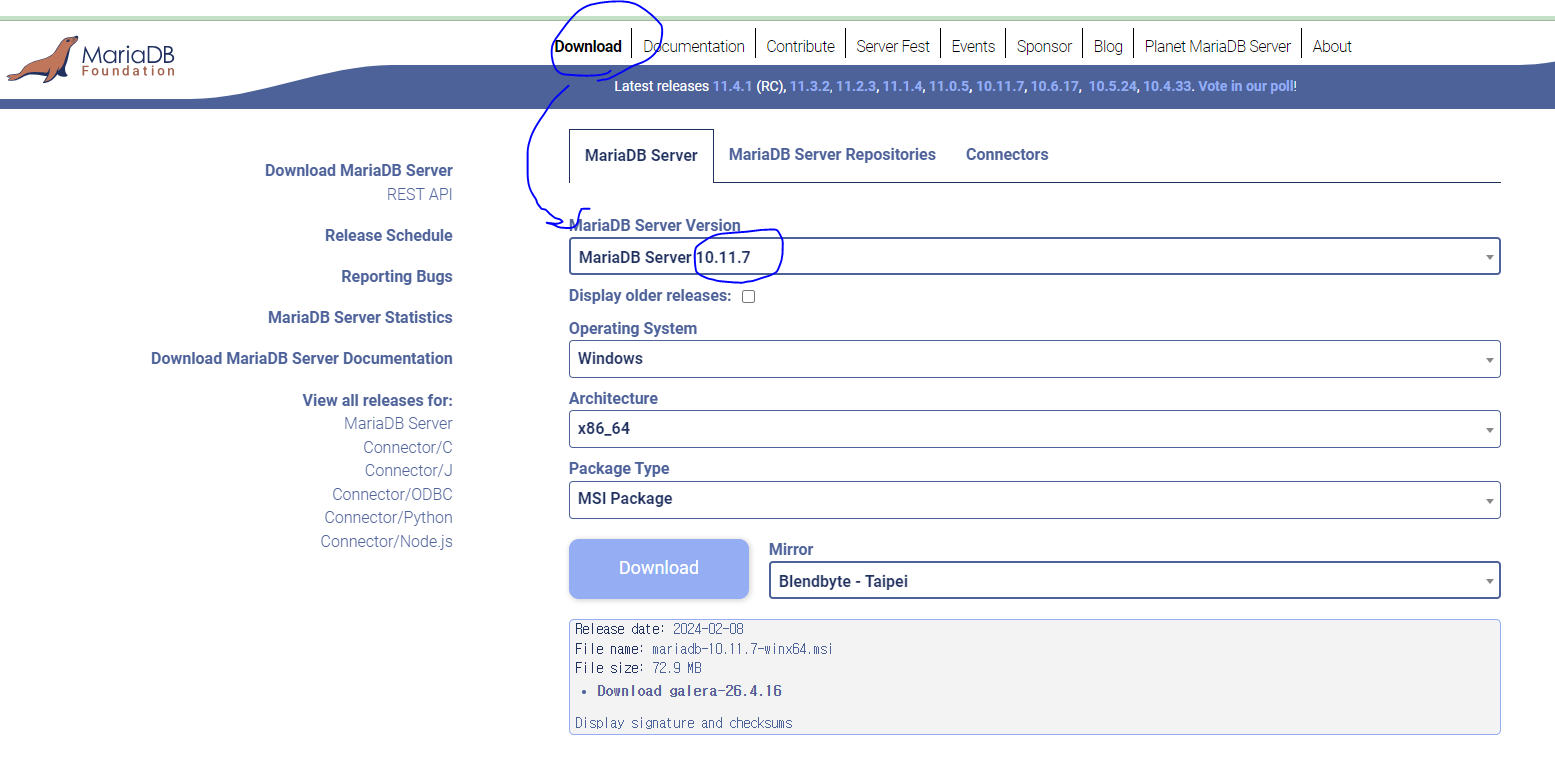This screenshot has height=763, width=1555.
Task: Open the REST API sidebar link
Action: pos(419,194)
